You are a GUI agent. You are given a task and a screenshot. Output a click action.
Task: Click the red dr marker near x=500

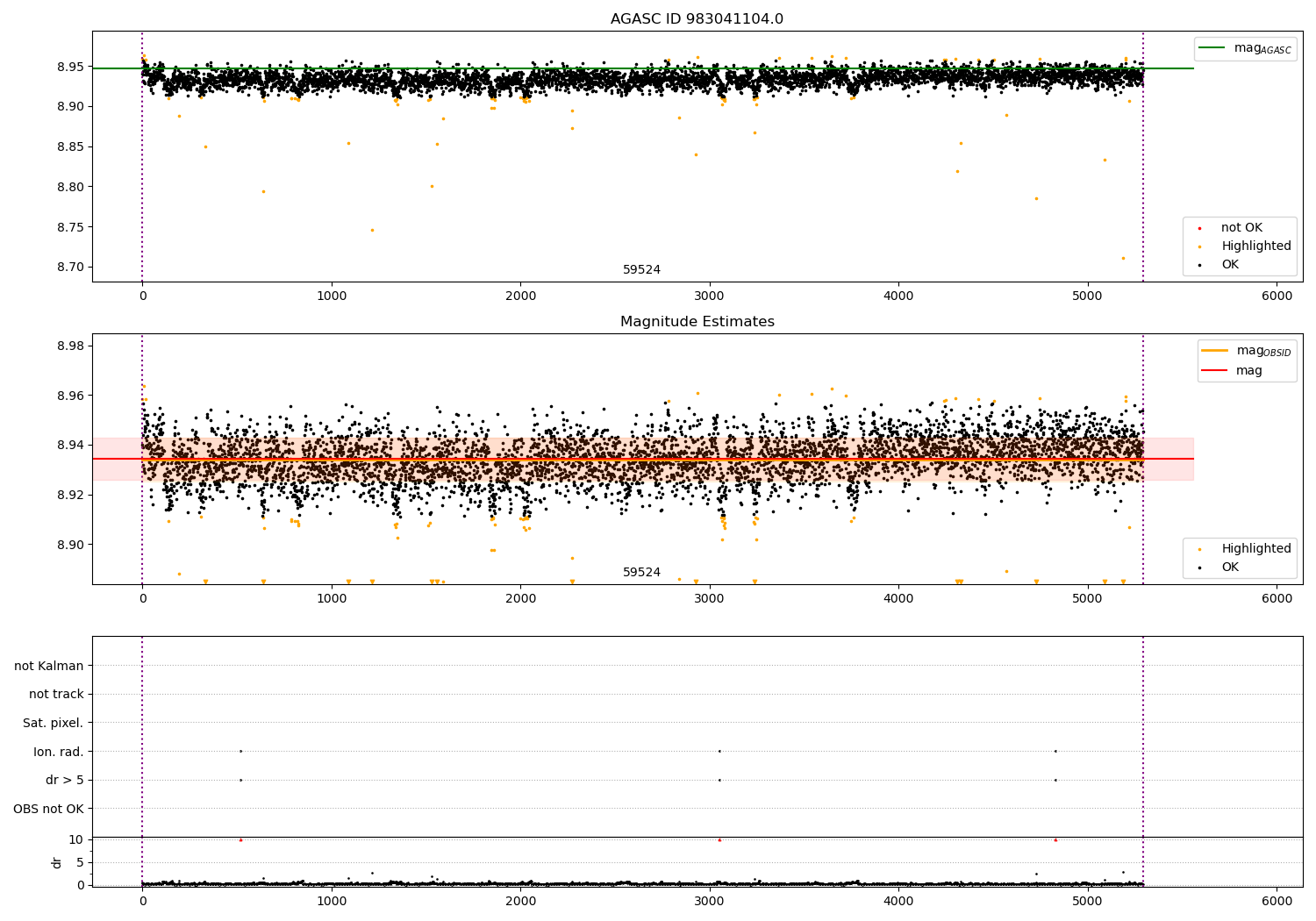(x=240, y=840)
